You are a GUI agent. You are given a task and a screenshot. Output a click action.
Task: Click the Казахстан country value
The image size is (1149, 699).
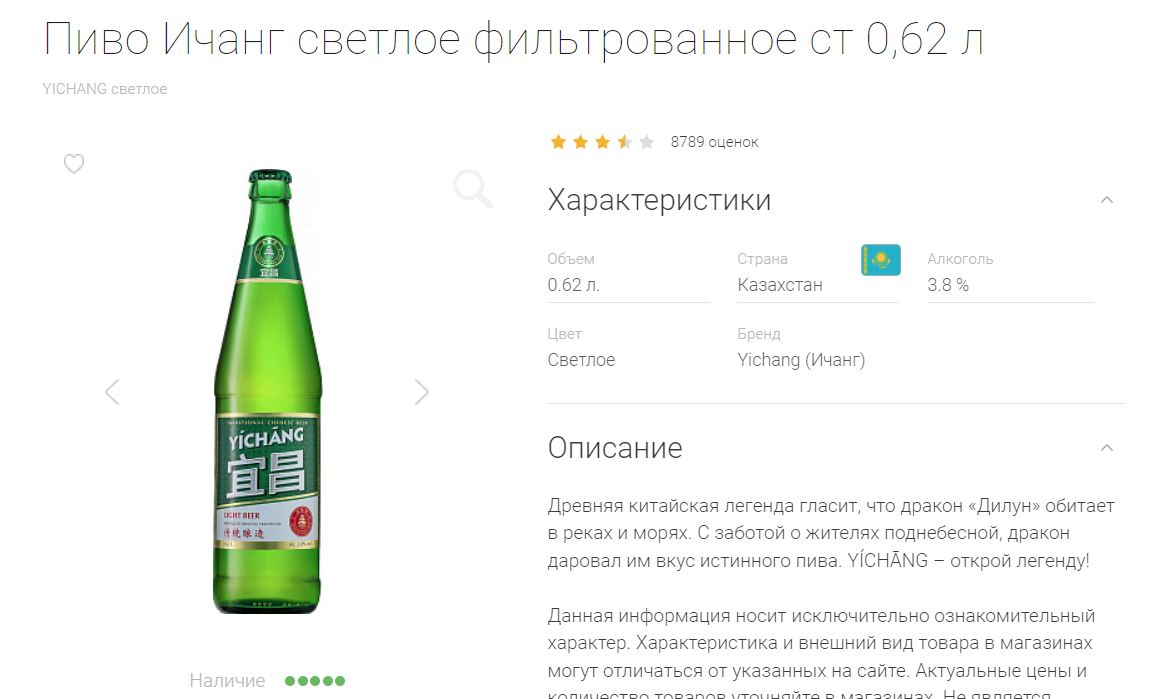pos(780,285)
